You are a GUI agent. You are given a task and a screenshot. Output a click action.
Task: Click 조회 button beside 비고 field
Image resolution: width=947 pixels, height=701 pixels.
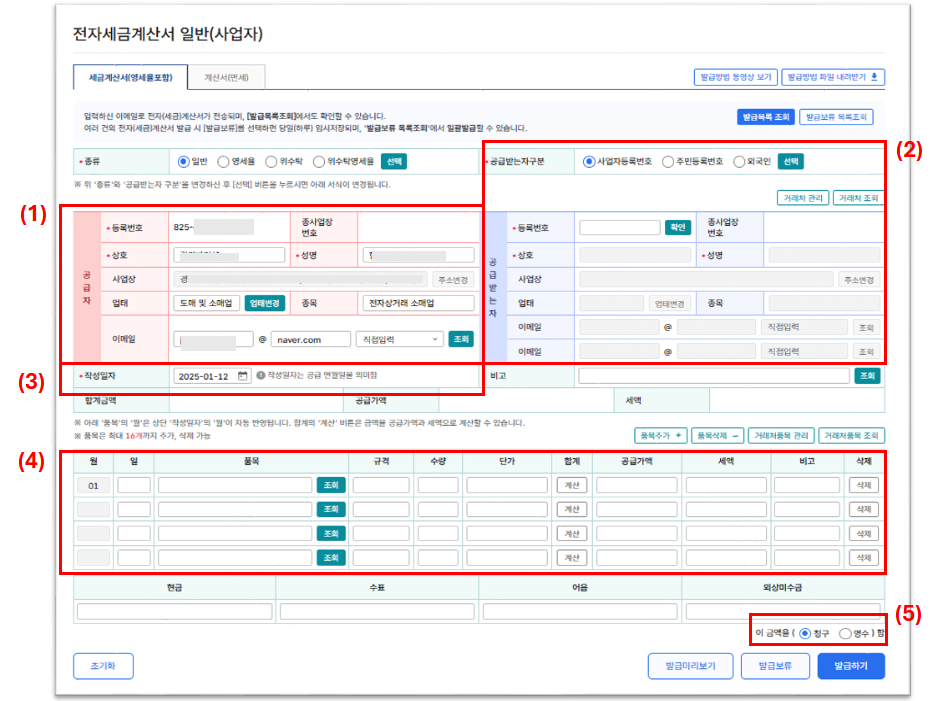pos(867,376)
